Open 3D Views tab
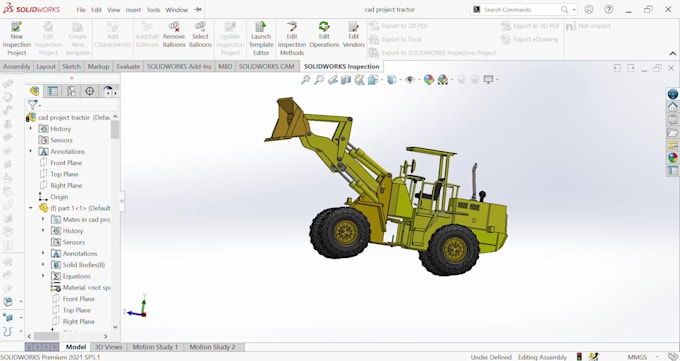The image size is (680, 361). (108, 347)
